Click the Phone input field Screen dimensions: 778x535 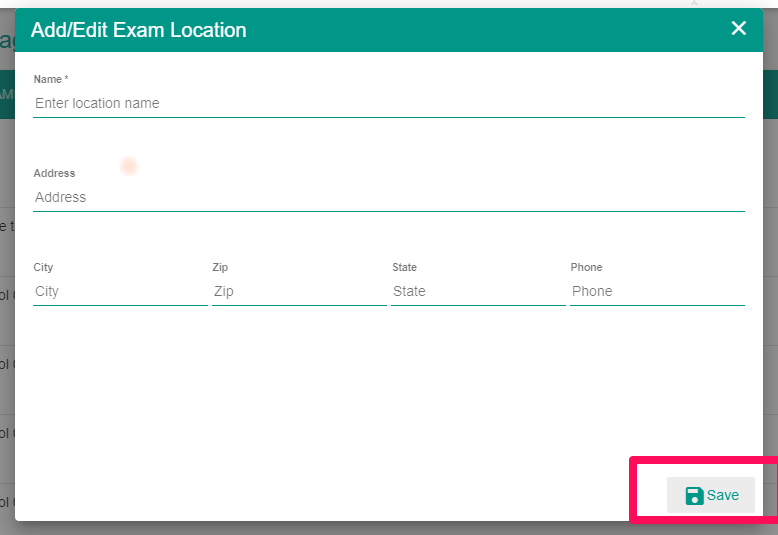tap(657, 291)
